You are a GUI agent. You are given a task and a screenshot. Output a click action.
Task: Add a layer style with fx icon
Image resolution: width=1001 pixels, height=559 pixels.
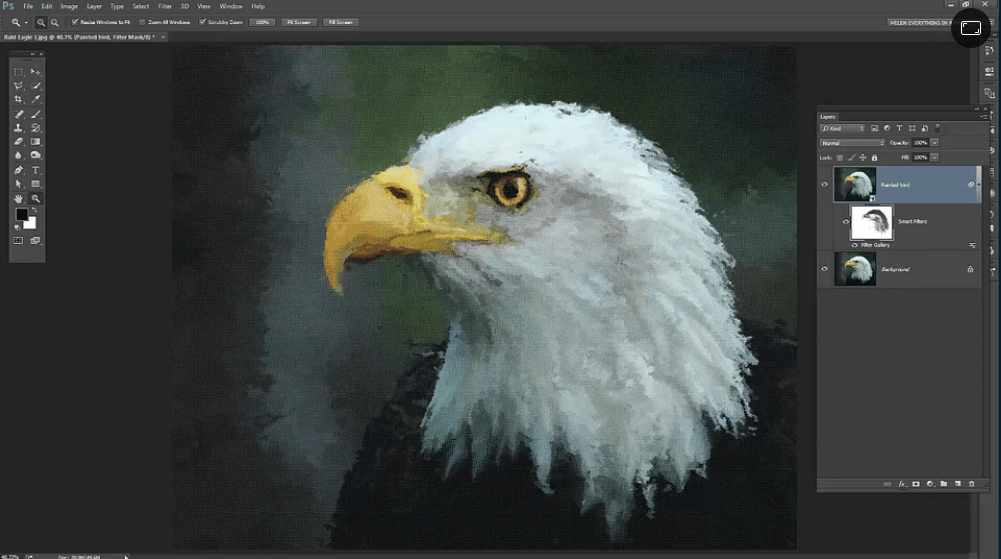(901, 484)
